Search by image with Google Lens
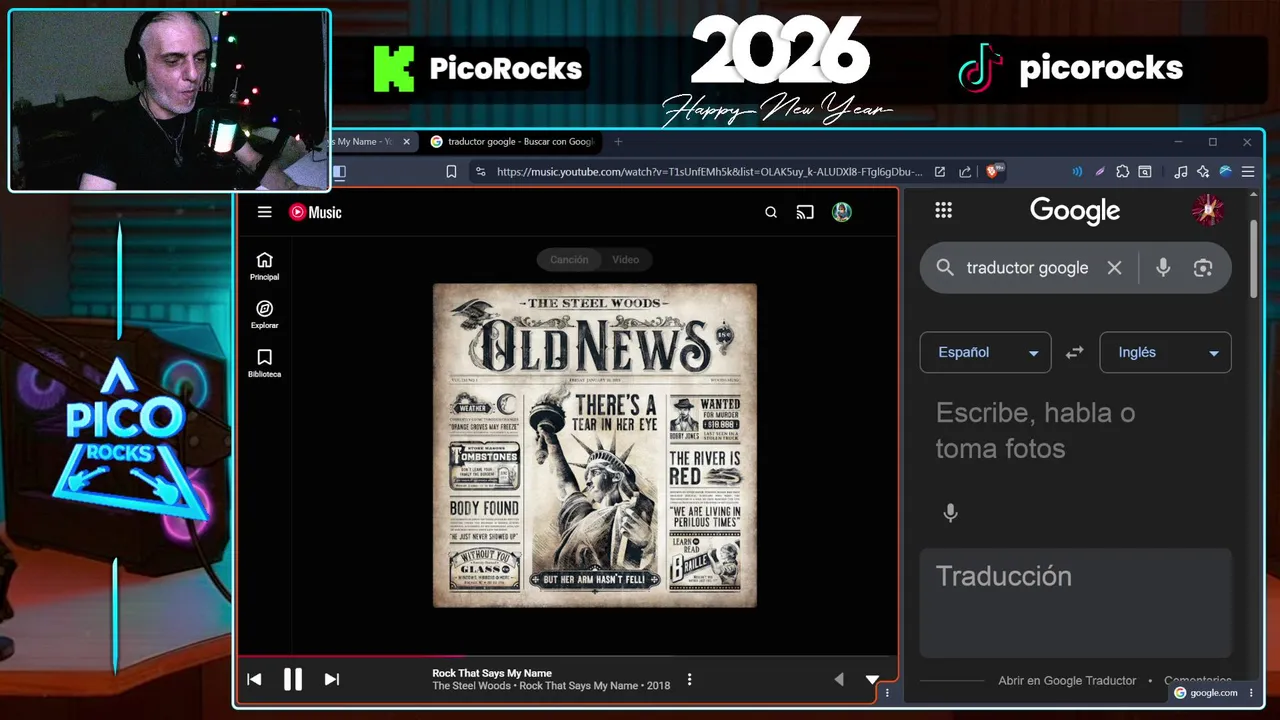 tap(1203, 268)
